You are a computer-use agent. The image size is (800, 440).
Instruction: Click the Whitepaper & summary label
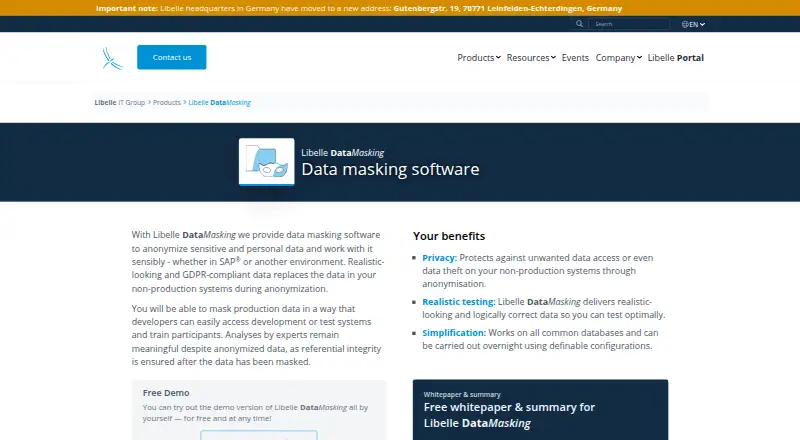462,395
